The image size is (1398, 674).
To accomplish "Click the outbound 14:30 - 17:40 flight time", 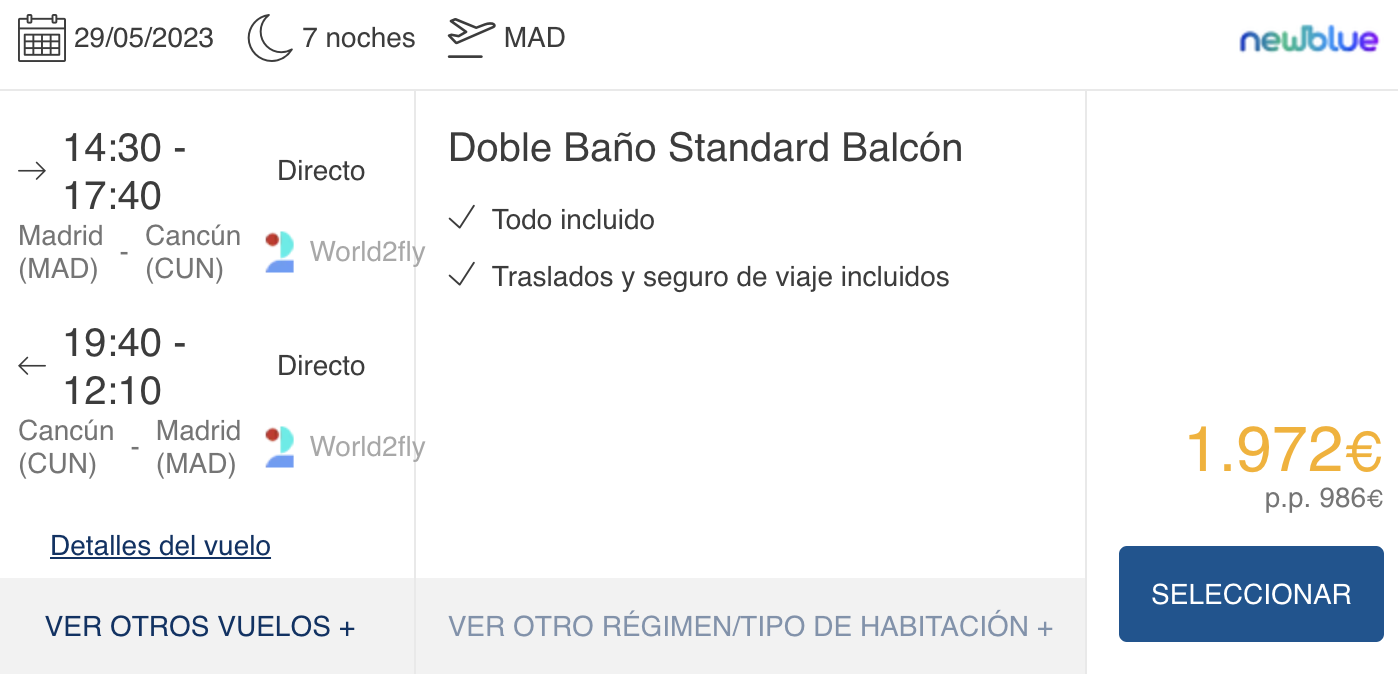I will (x=125, y=172).
